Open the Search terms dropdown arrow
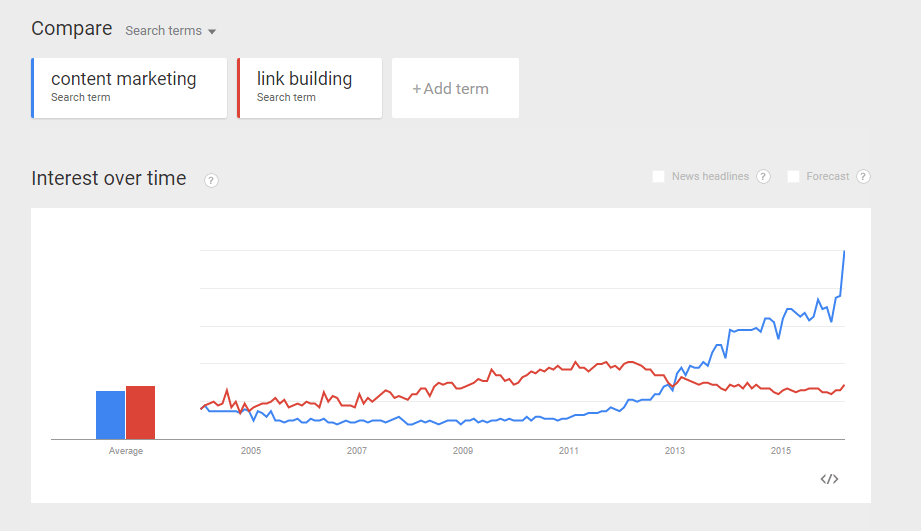Viewport: 921px width, 531px height. coord(212,31)
